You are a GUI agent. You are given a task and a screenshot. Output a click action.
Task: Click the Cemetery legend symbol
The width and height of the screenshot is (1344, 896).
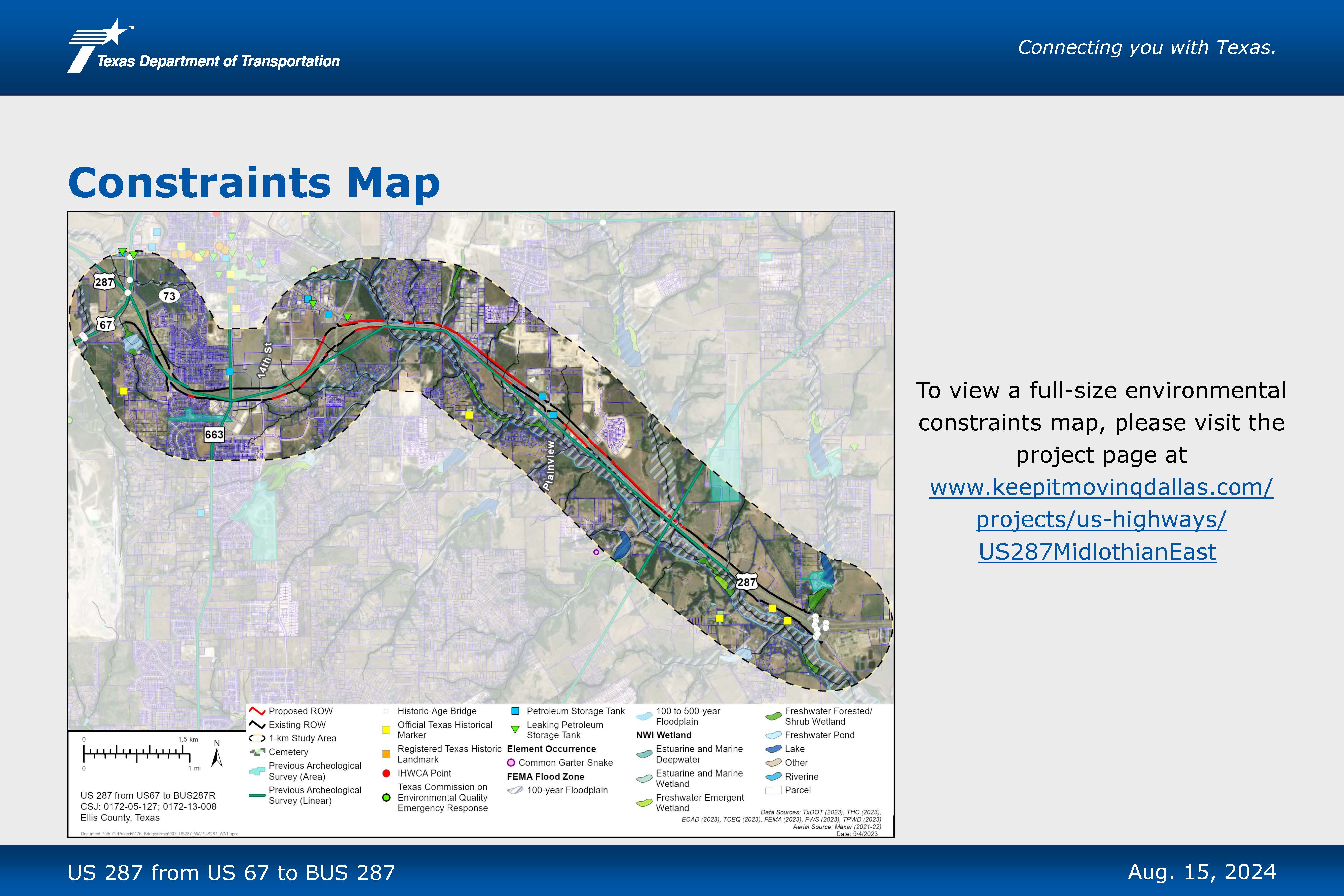[257, 752]
